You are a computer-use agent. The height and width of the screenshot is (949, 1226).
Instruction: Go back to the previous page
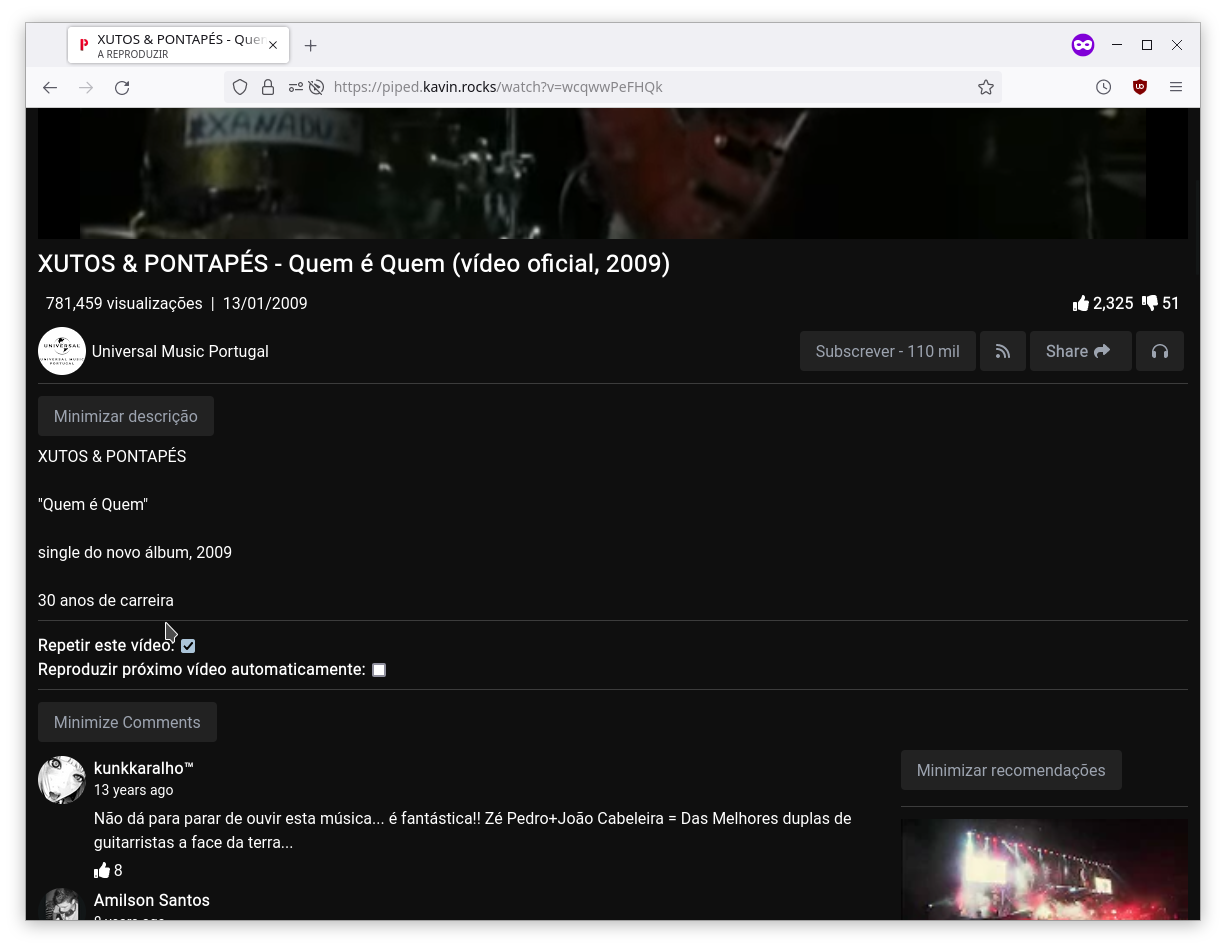point(50,88)
